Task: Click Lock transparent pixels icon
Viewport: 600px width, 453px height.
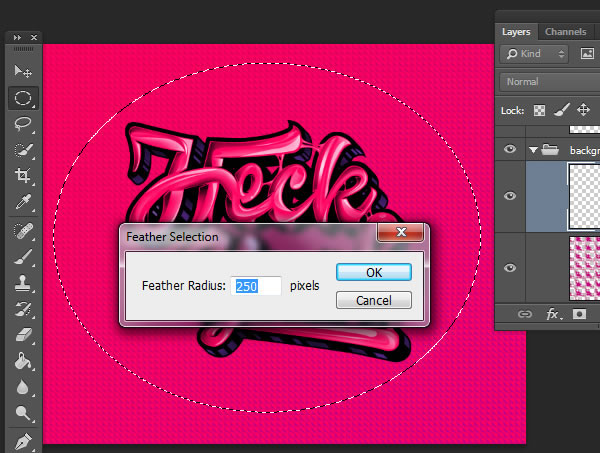Action: click(540, 111)
